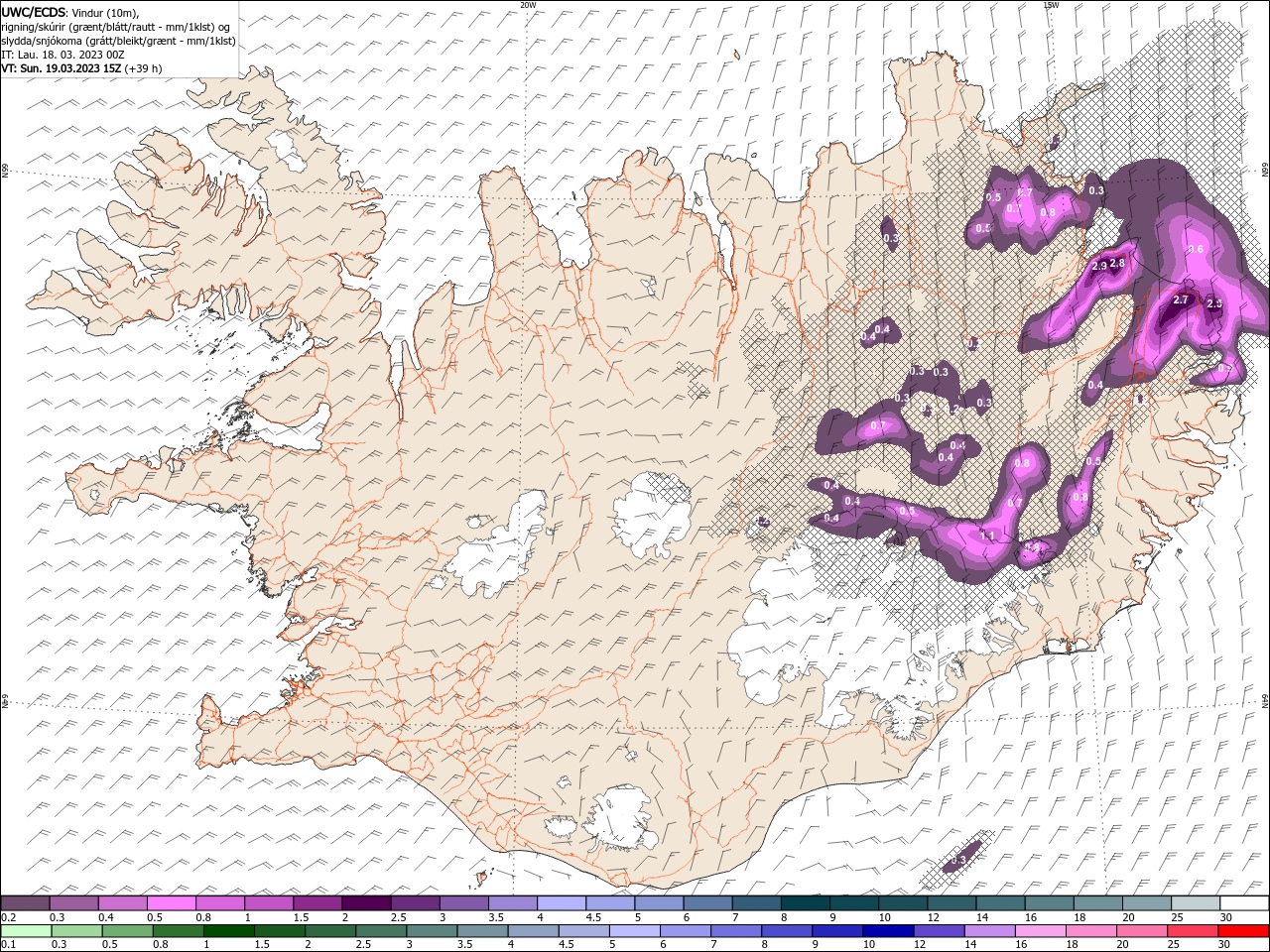
Task: Select the bright pink snow swatch labeled 0.5
Action: (x=171, y=902)
